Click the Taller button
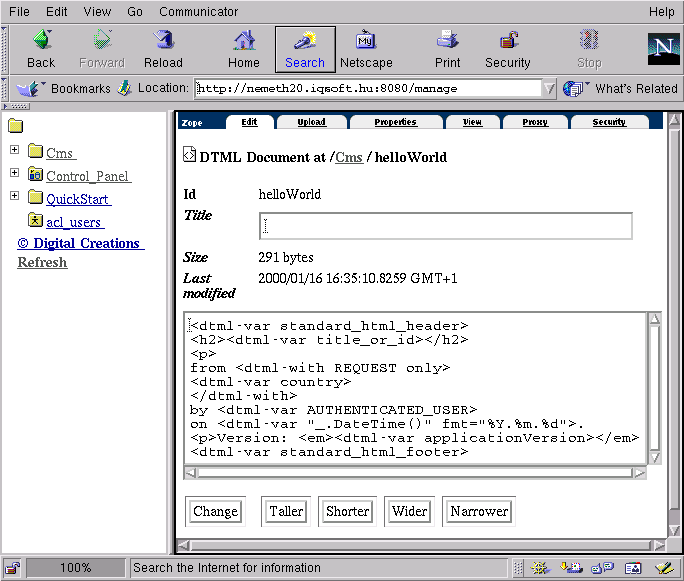This screenshot has width=684, height=581. pyautogui.click(x=286, y=511)
